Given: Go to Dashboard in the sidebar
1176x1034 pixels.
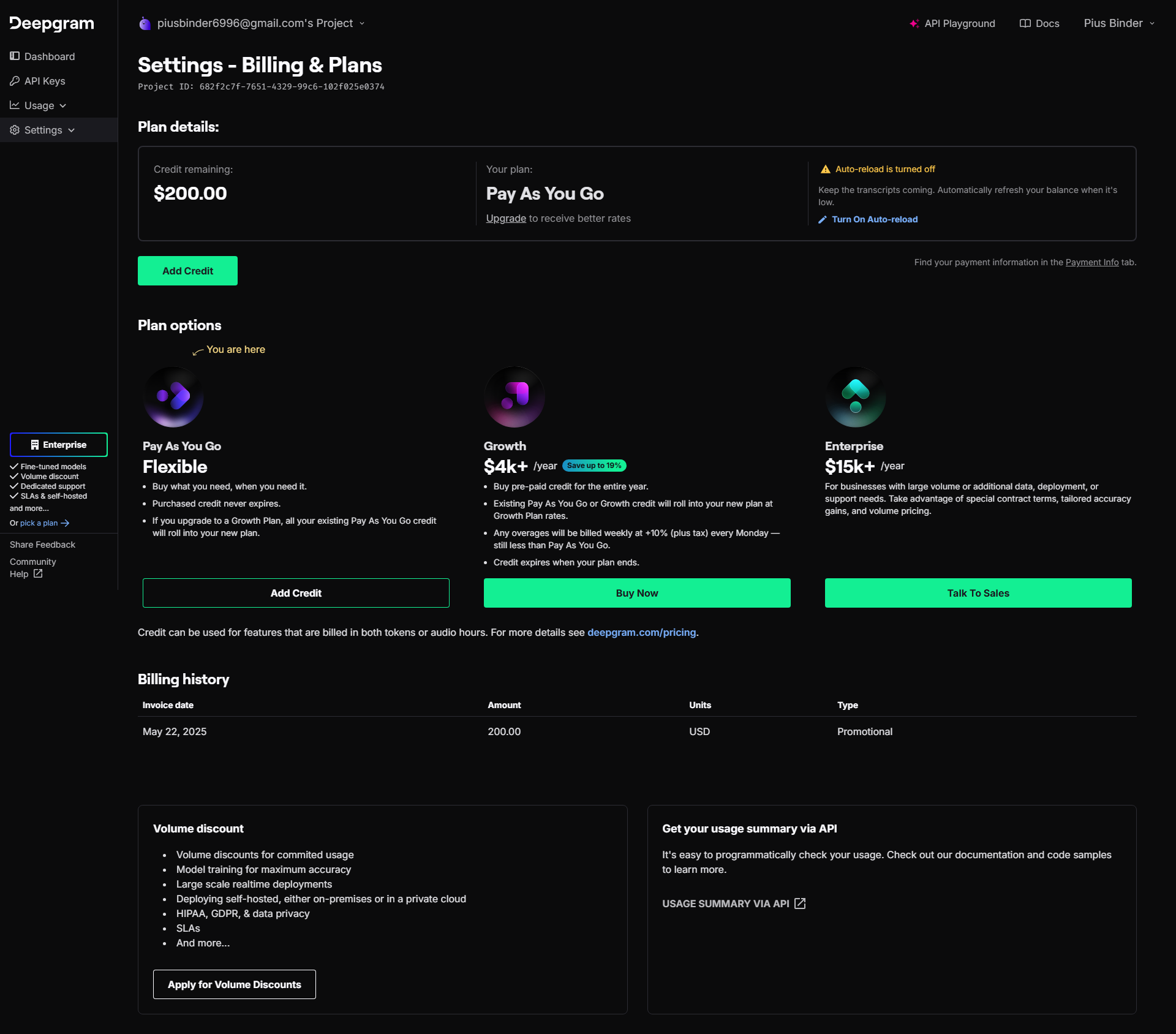Looking at the screenshot, I should click(x=49, y=56).
